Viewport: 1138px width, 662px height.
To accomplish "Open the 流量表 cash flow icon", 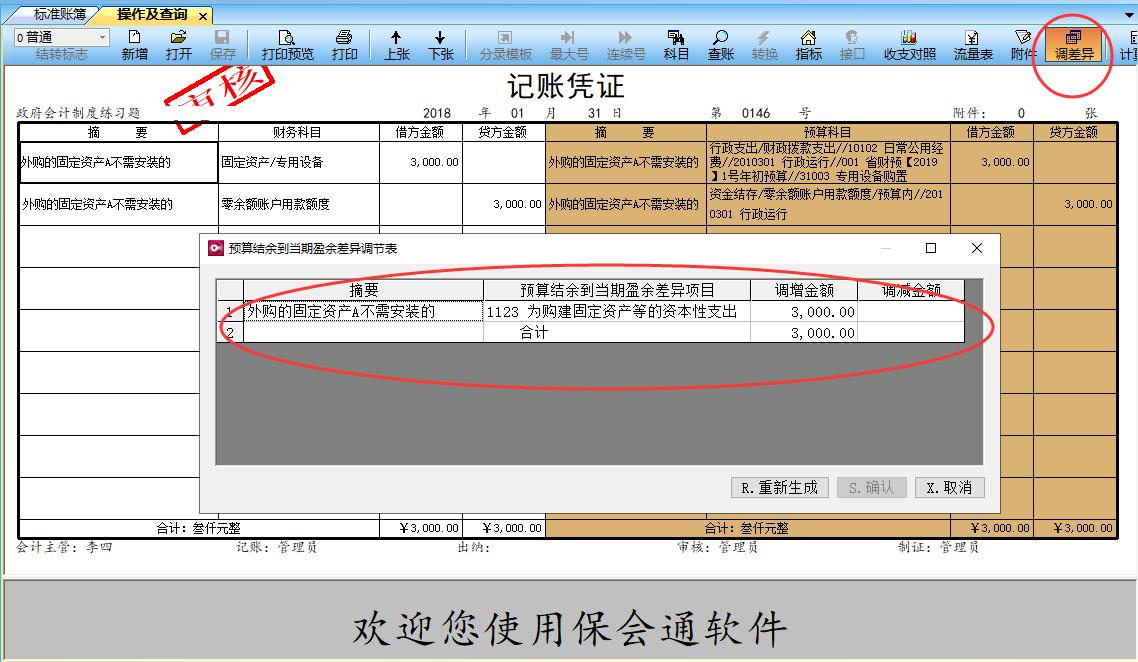I will [x=973, y=45].
